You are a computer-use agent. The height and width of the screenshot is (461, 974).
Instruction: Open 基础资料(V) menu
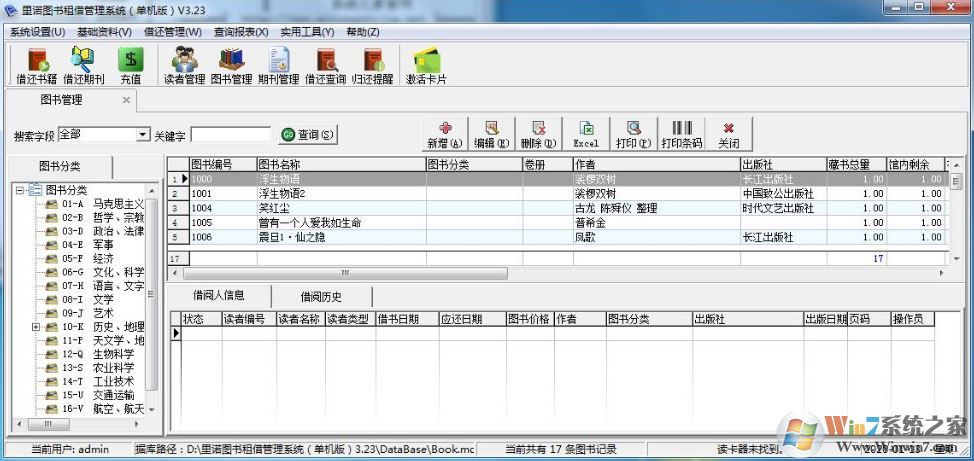tap(104, 32)
